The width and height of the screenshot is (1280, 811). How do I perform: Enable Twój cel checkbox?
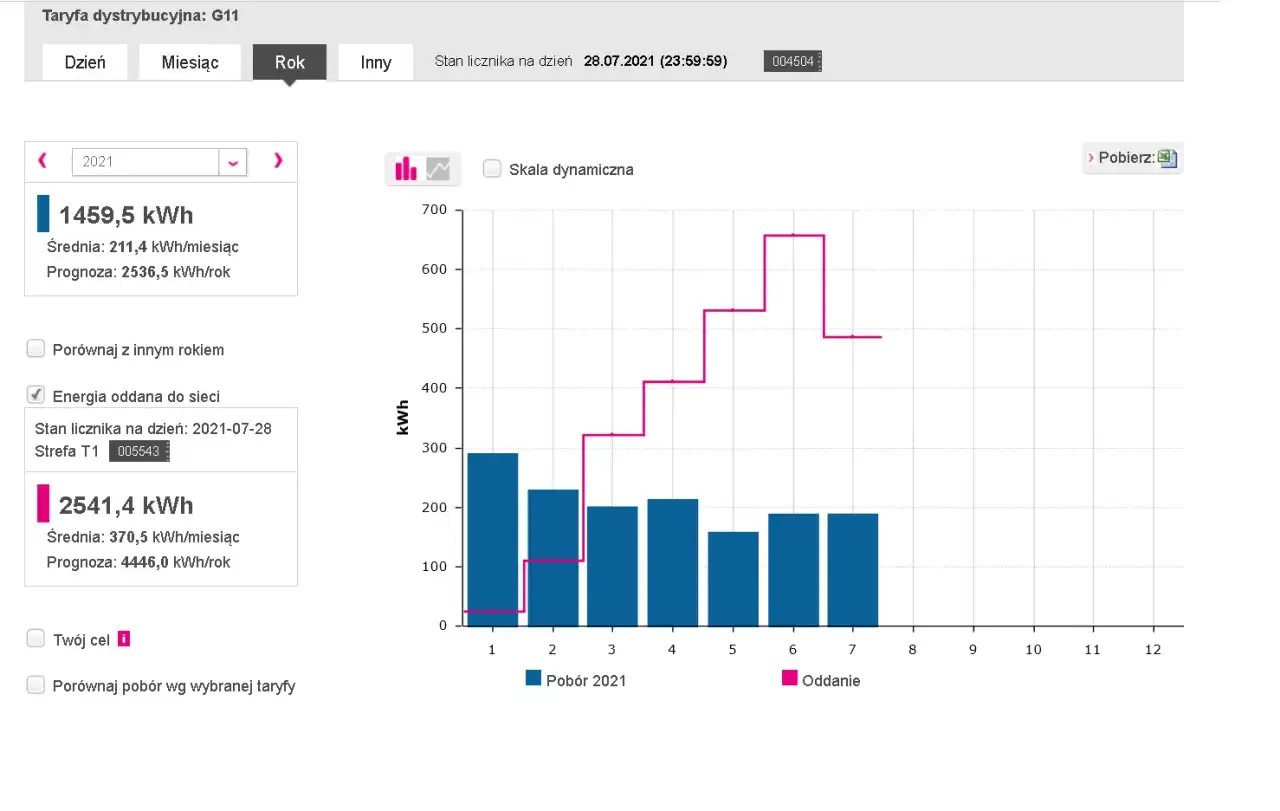point(36,638)
